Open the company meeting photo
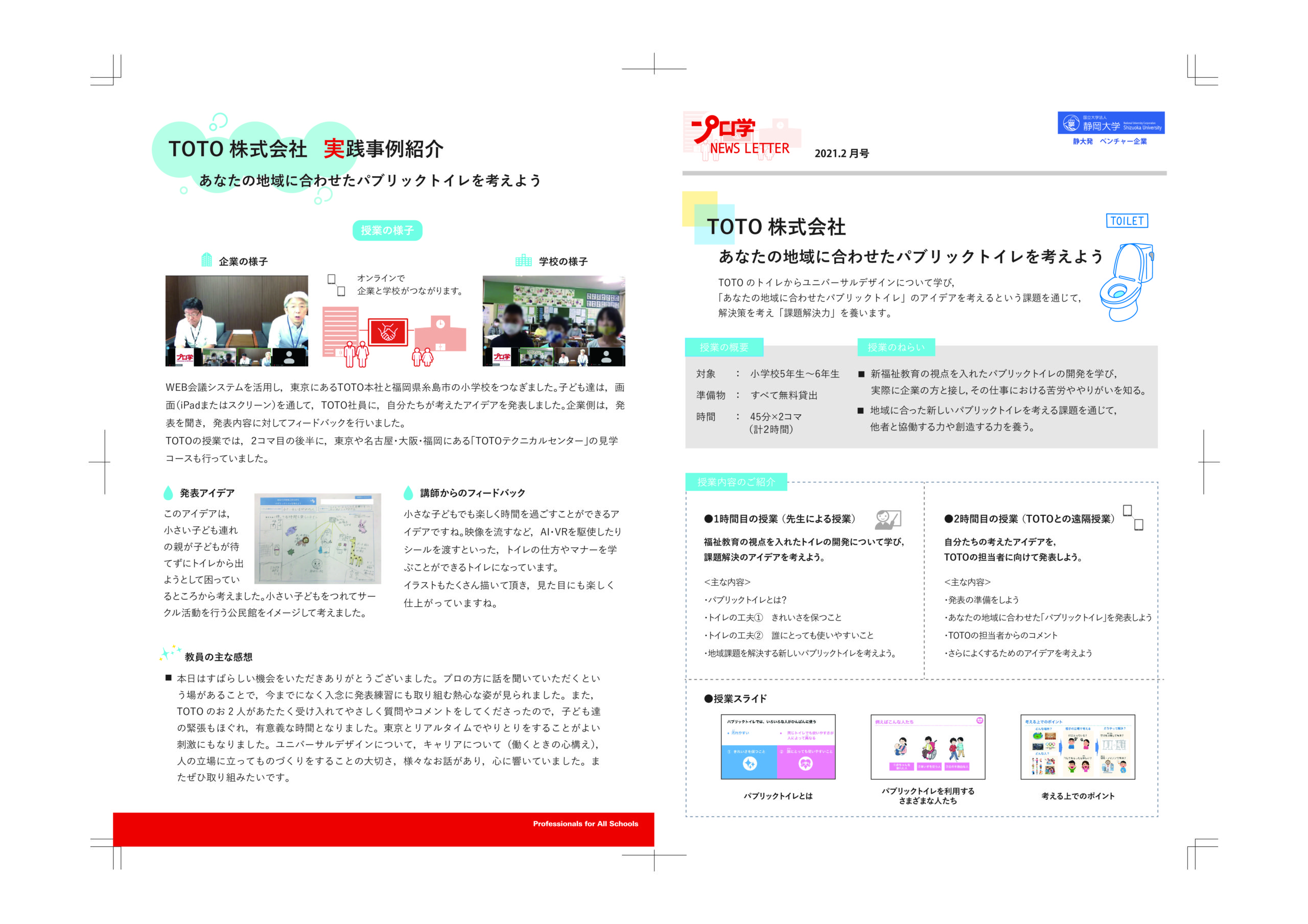Viewport: 1308px width, 924px height. pos(237,321)
